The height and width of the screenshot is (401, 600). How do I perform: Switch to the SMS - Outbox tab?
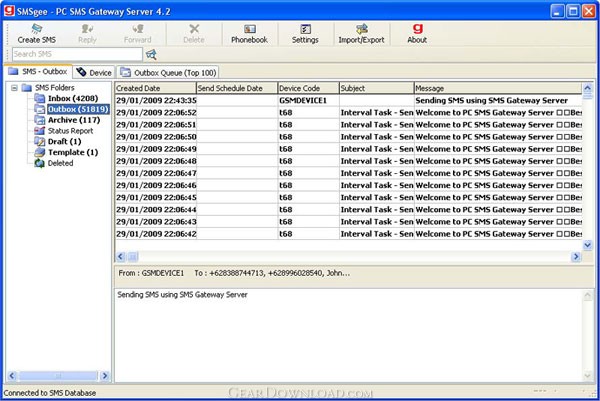pos(38,72)
